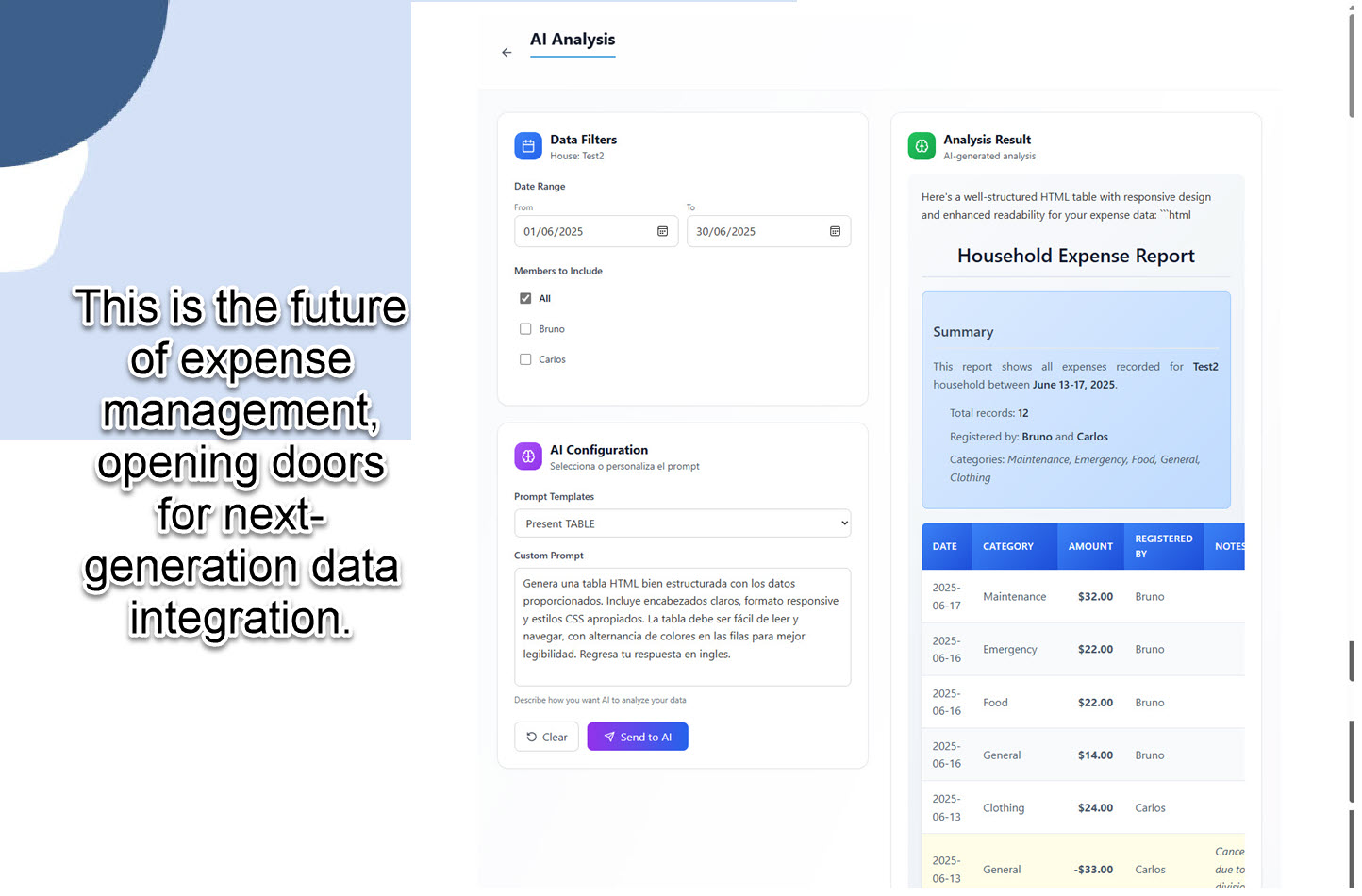Open calendar picker for From date

(662, 231)
